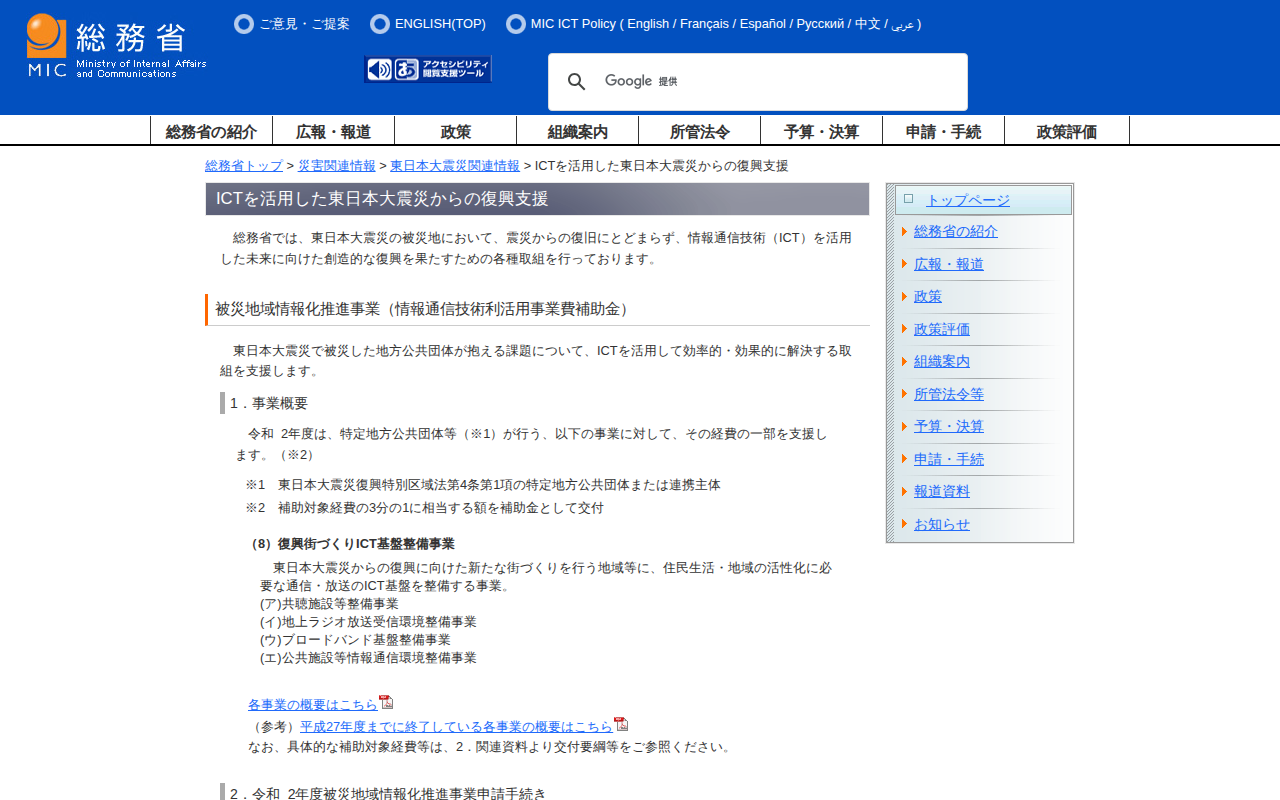This screenshot has width=1280, height=800.
Task: Go to 申請・手続 in the top navigation
Action: click(943, 131)
